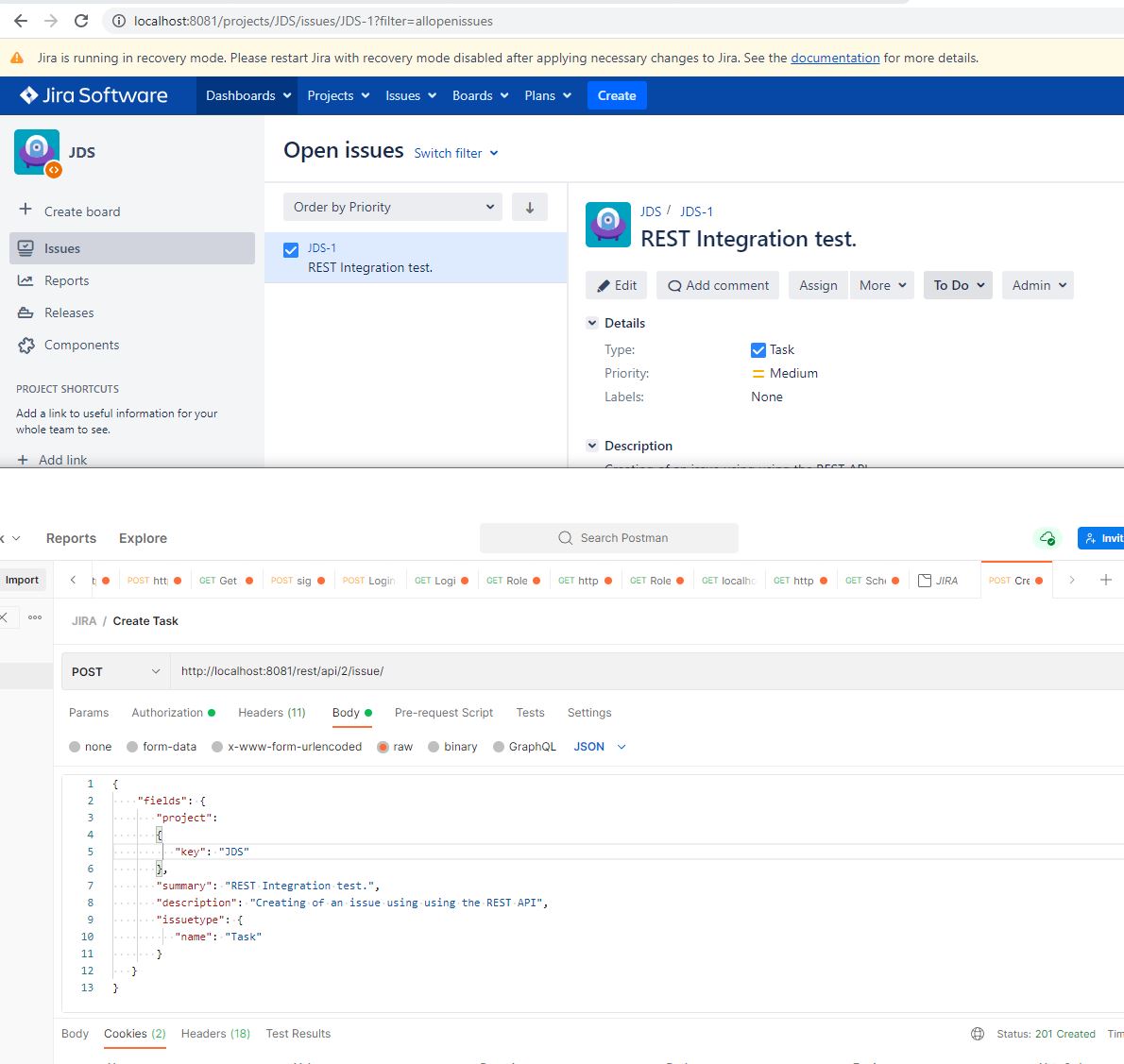Click the Components puzzle icon
Viewport: 1124px width, 1064px height.
26,346
